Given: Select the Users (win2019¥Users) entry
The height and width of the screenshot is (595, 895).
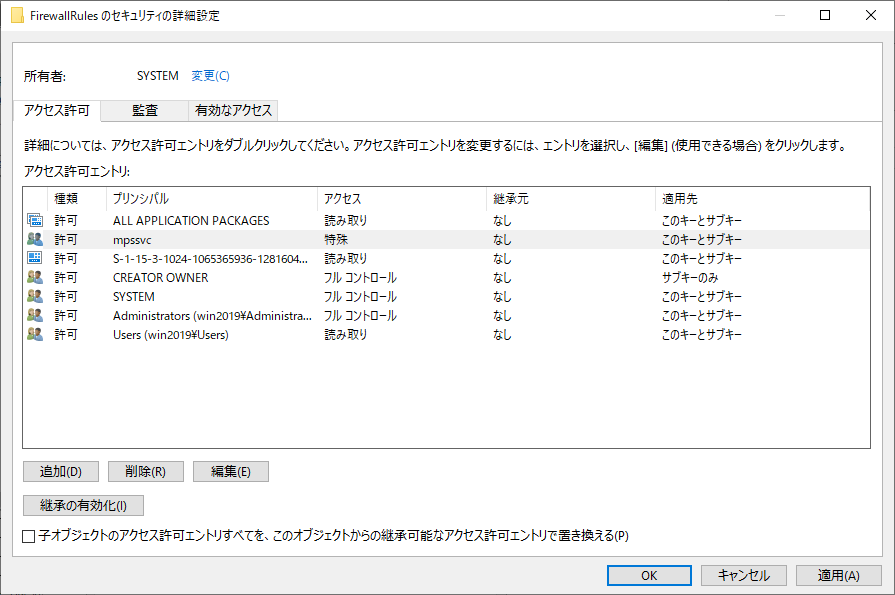Looking at the screenshot, I should pyautogui.click(x=171, y=335).
